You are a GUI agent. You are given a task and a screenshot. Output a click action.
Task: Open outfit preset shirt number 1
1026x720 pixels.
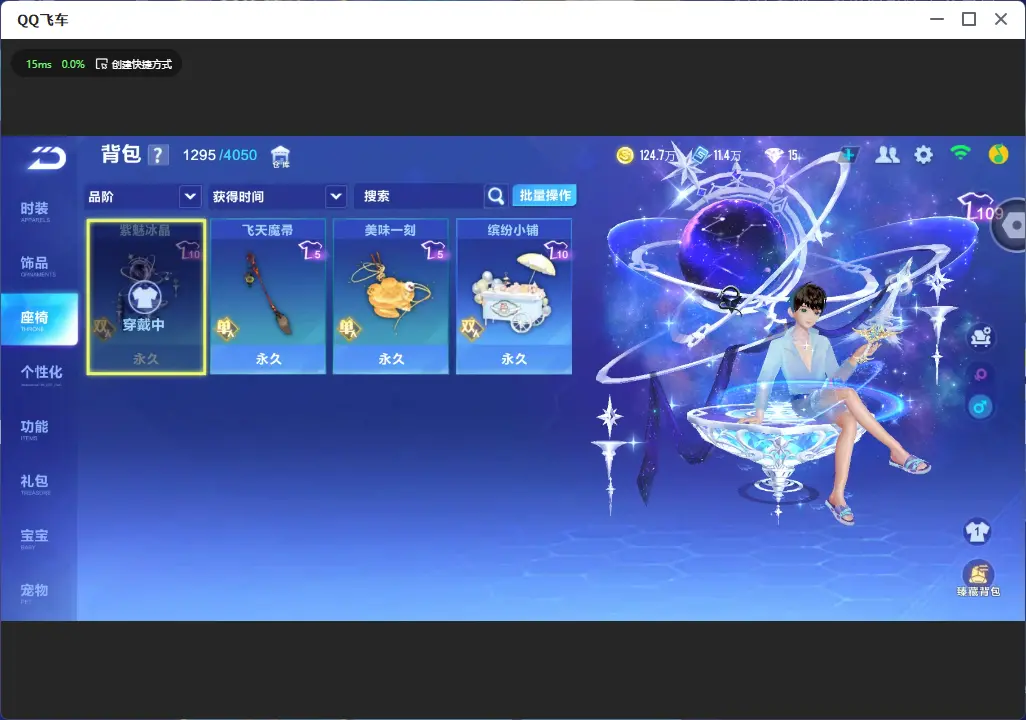tap(978, 531)
